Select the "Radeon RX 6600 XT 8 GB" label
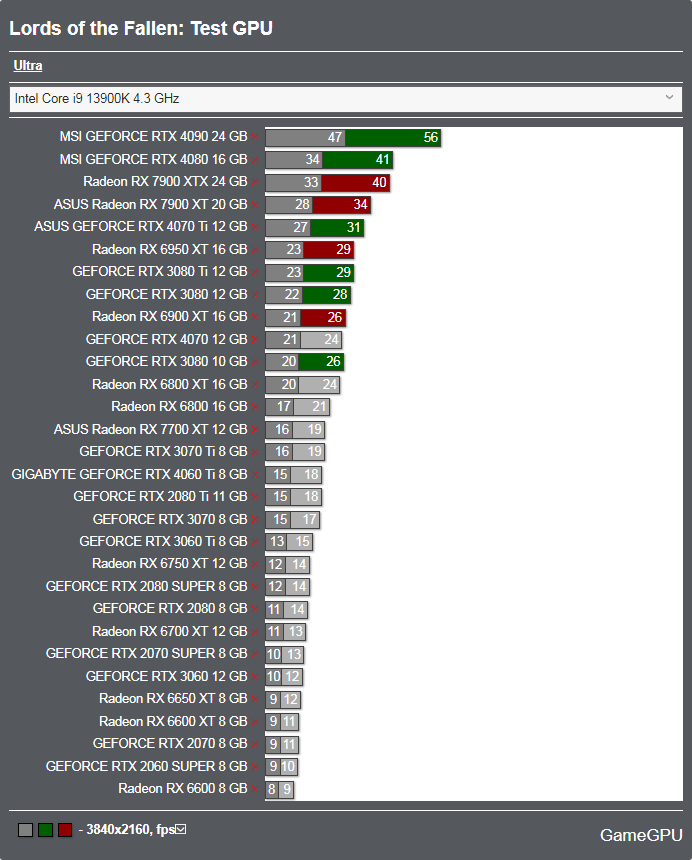The height and width of the screenshot is (860, 692). click(x=173, y=721)
